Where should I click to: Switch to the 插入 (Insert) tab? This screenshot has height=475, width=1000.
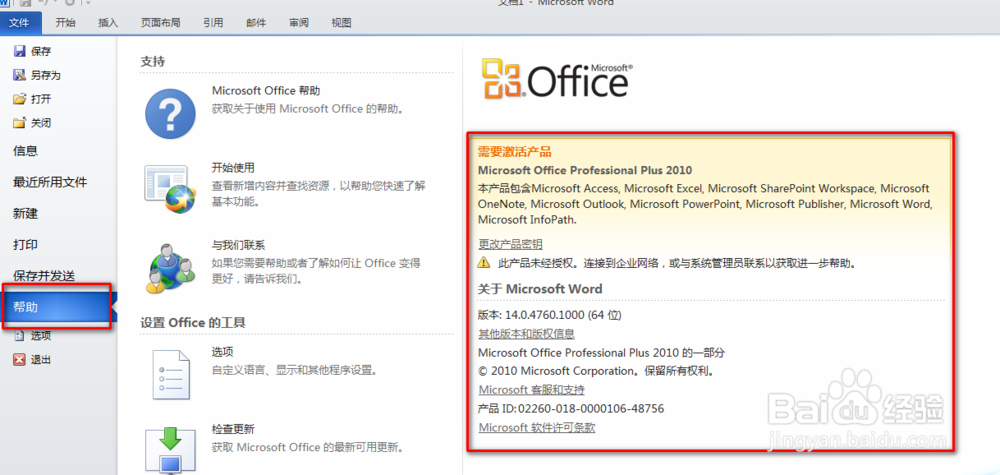pos(108,23)
